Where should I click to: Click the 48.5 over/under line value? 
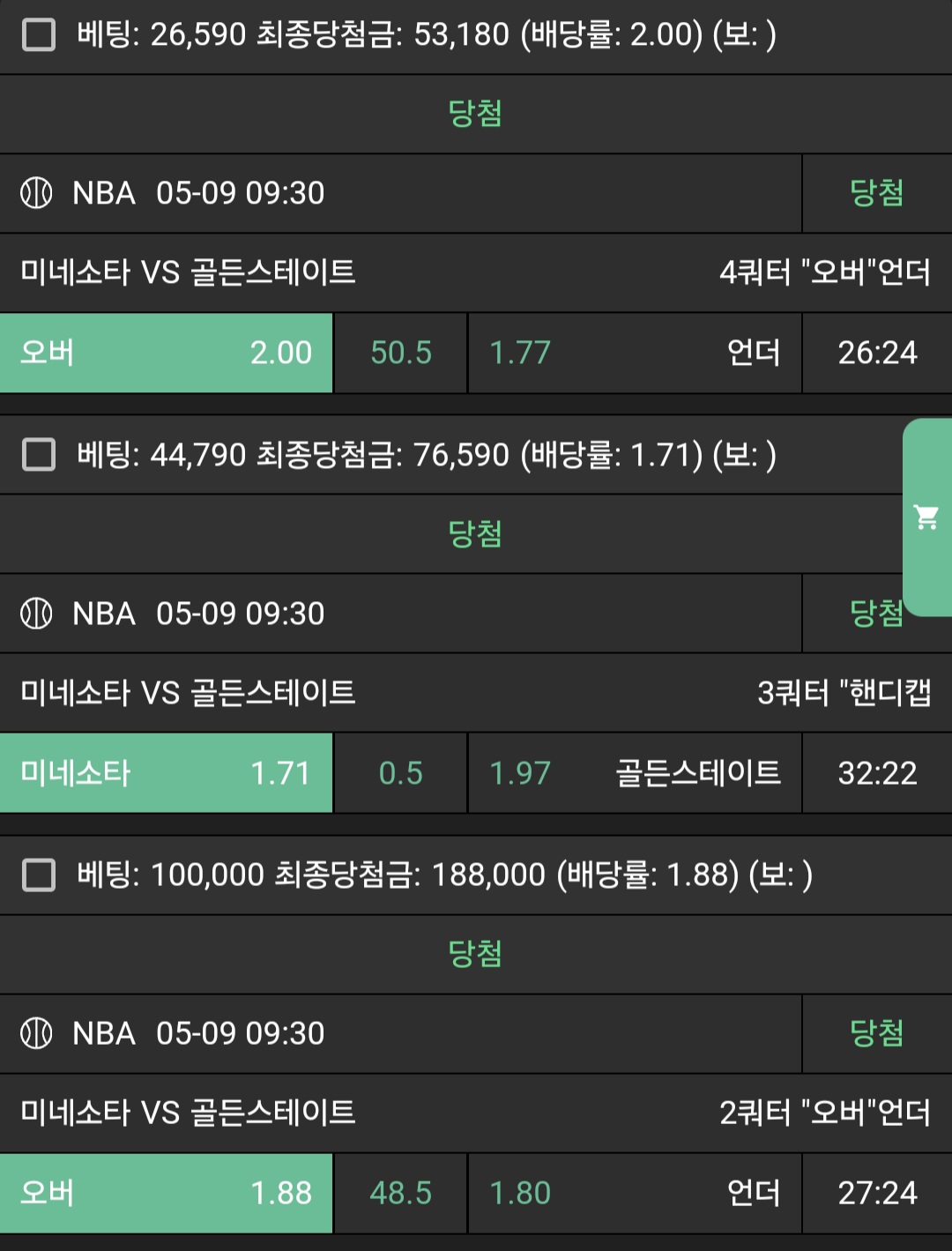click(x=401, y=1193)
